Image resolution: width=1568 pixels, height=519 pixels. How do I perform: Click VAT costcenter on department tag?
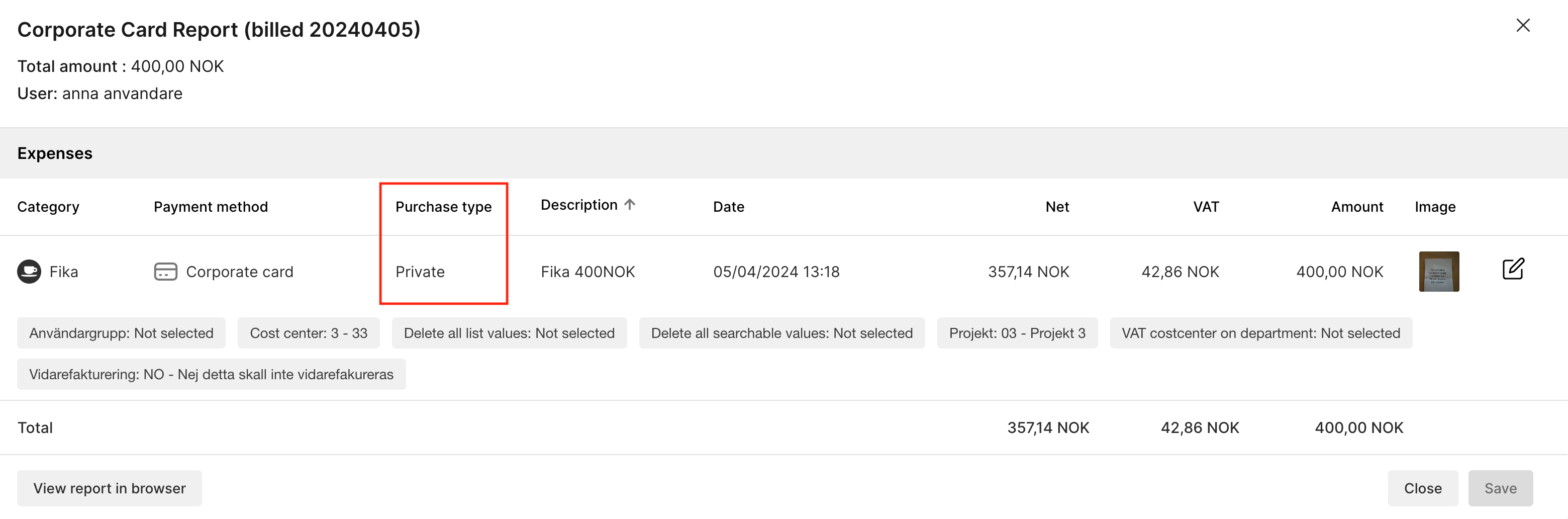click(x=1260, y=333)
